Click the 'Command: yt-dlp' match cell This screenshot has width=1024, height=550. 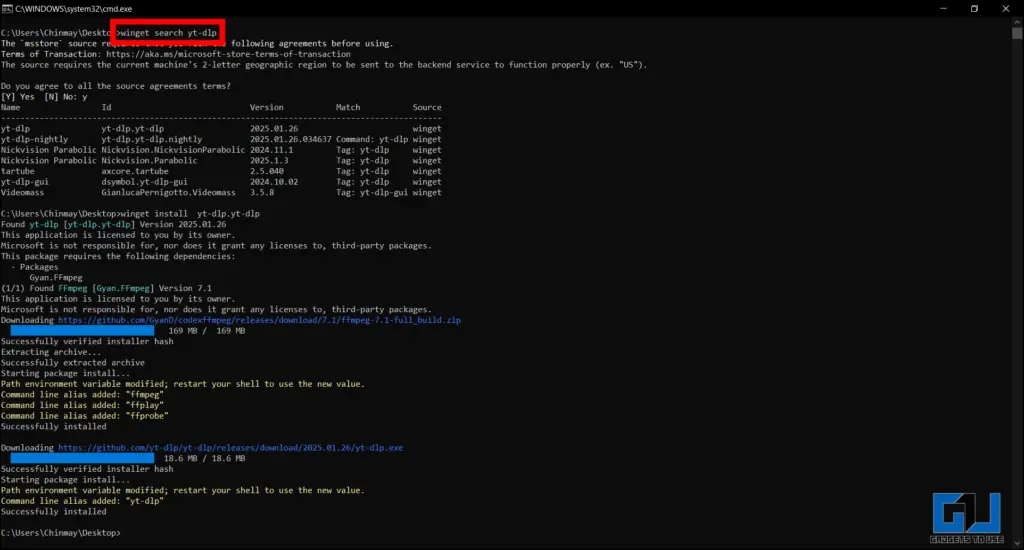coord(372,139)
